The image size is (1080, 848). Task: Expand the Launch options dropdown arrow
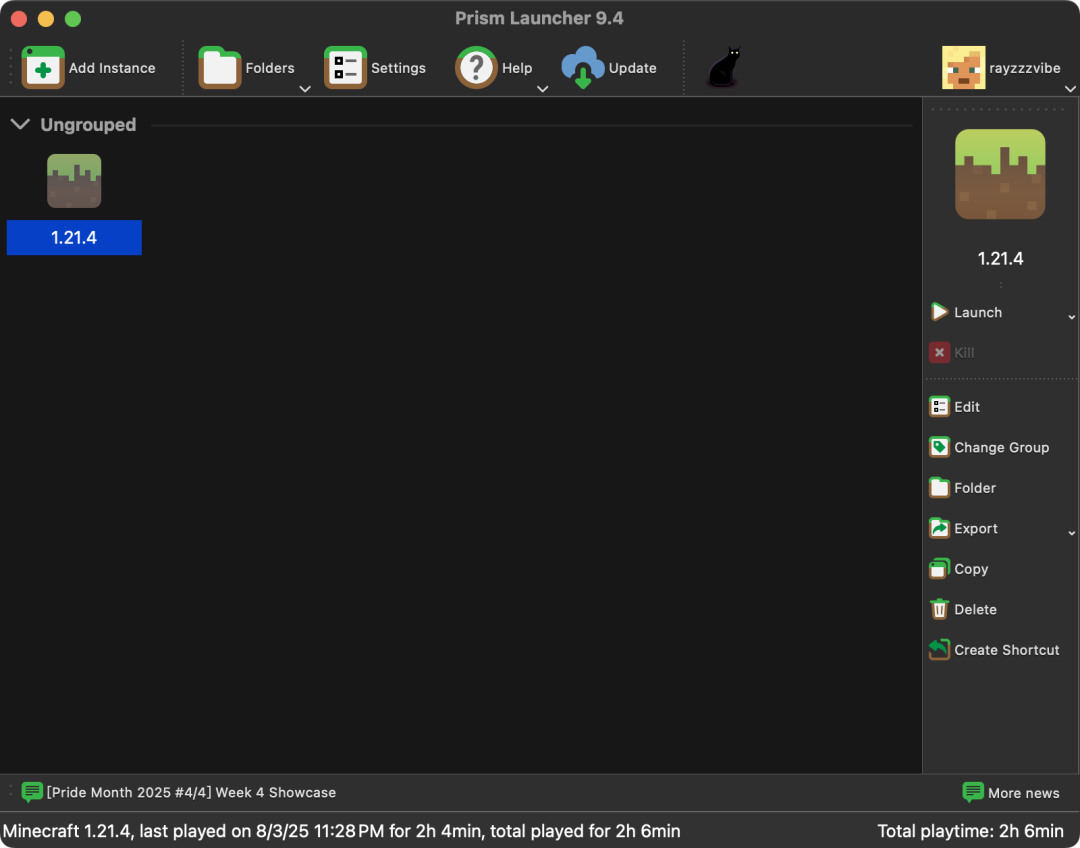[1072, 318]
